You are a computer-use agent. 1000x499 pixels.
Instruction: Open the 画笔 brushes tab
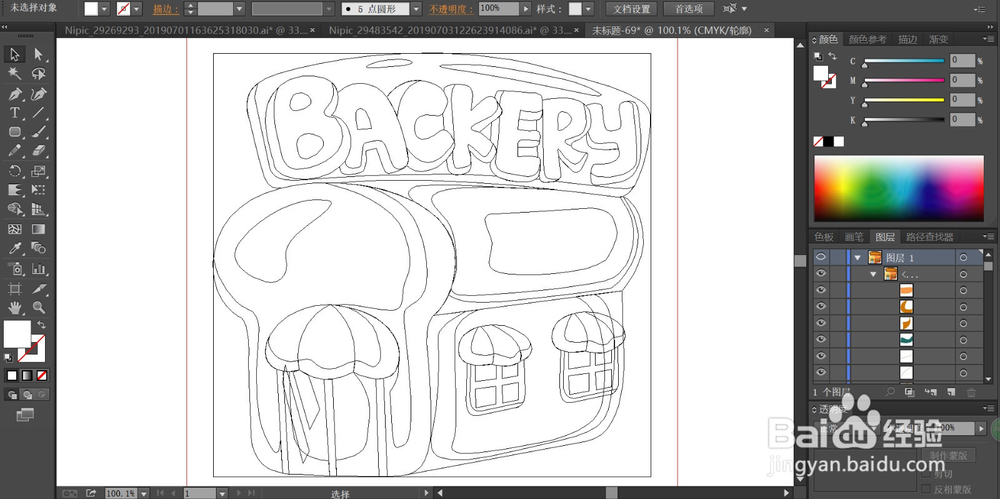pos(854,237)
